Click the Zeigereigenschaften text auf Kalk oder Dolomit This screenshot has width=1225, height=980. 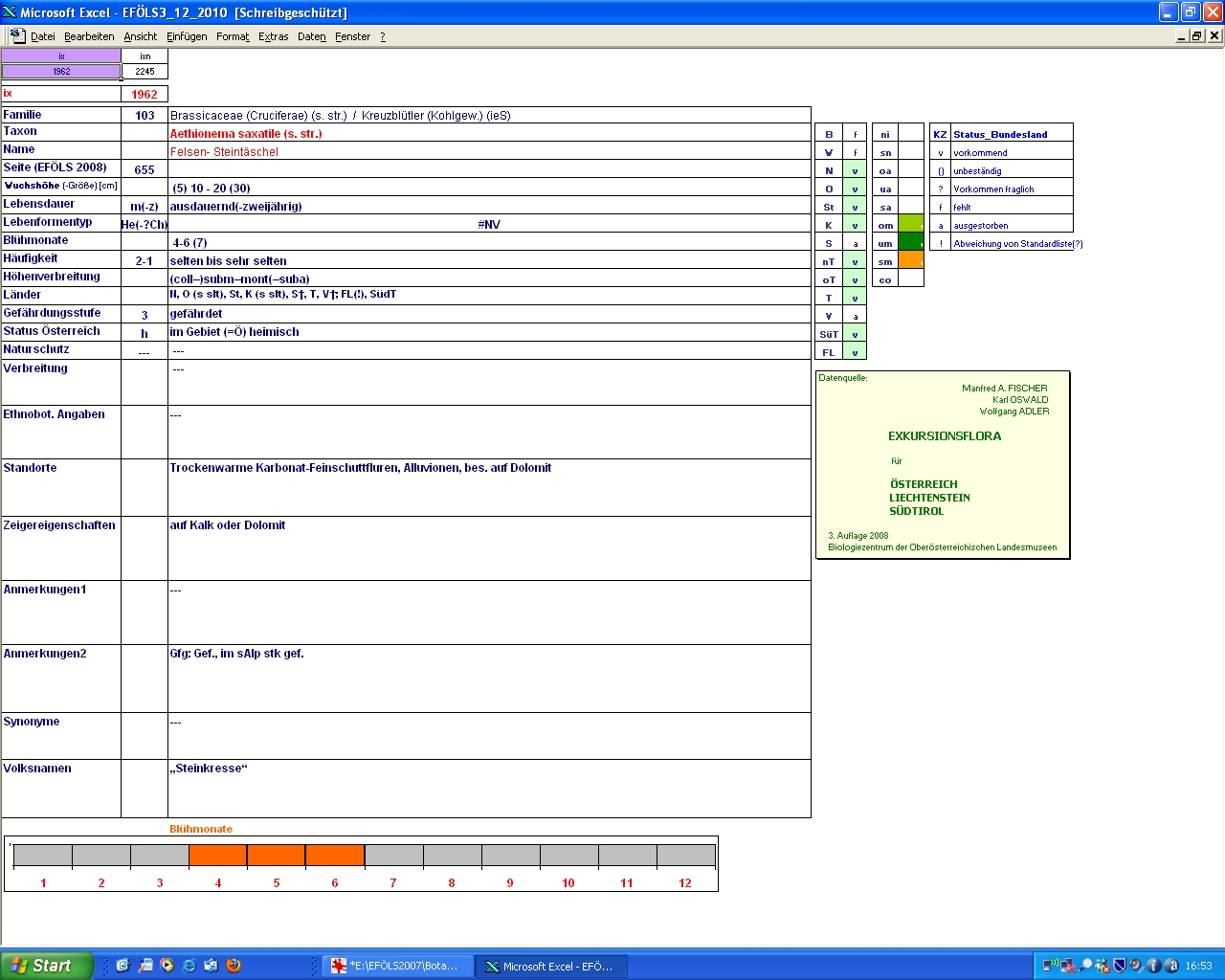(227, 525)
